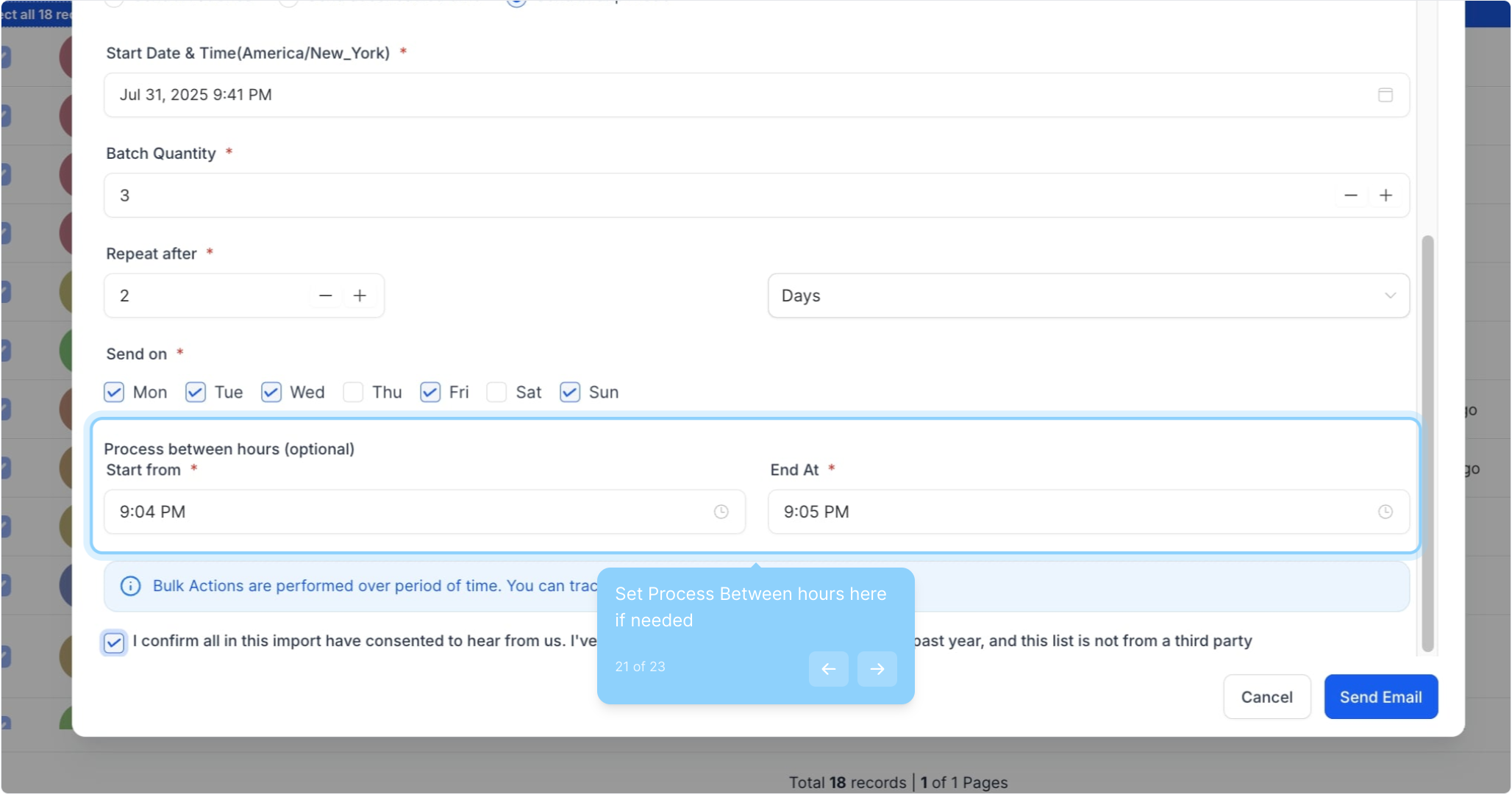Click the End At time field
The height and width of the screenshot is (794, 1512).
(x=1066, y=512)
